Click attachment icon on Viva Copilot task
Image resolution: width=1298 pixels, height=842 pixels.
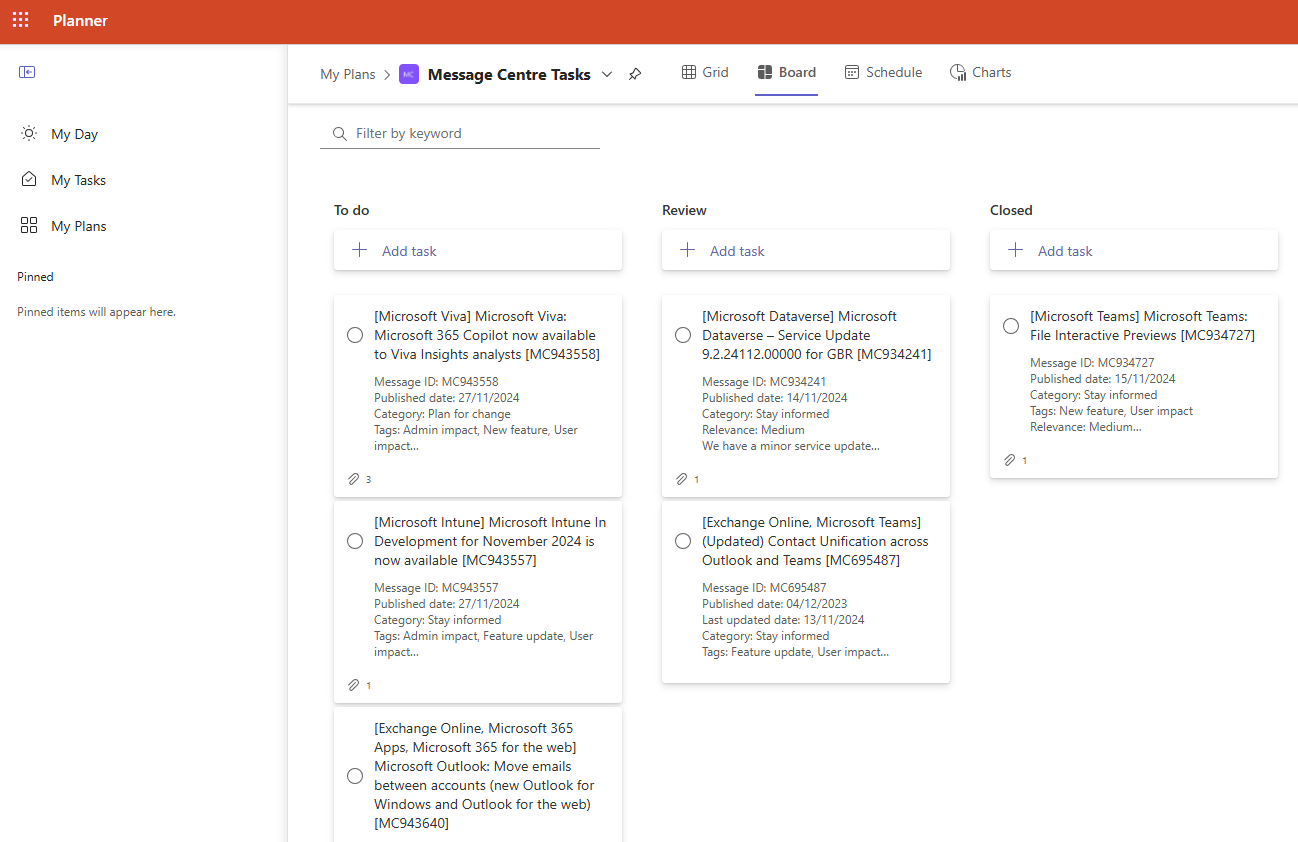354,479
